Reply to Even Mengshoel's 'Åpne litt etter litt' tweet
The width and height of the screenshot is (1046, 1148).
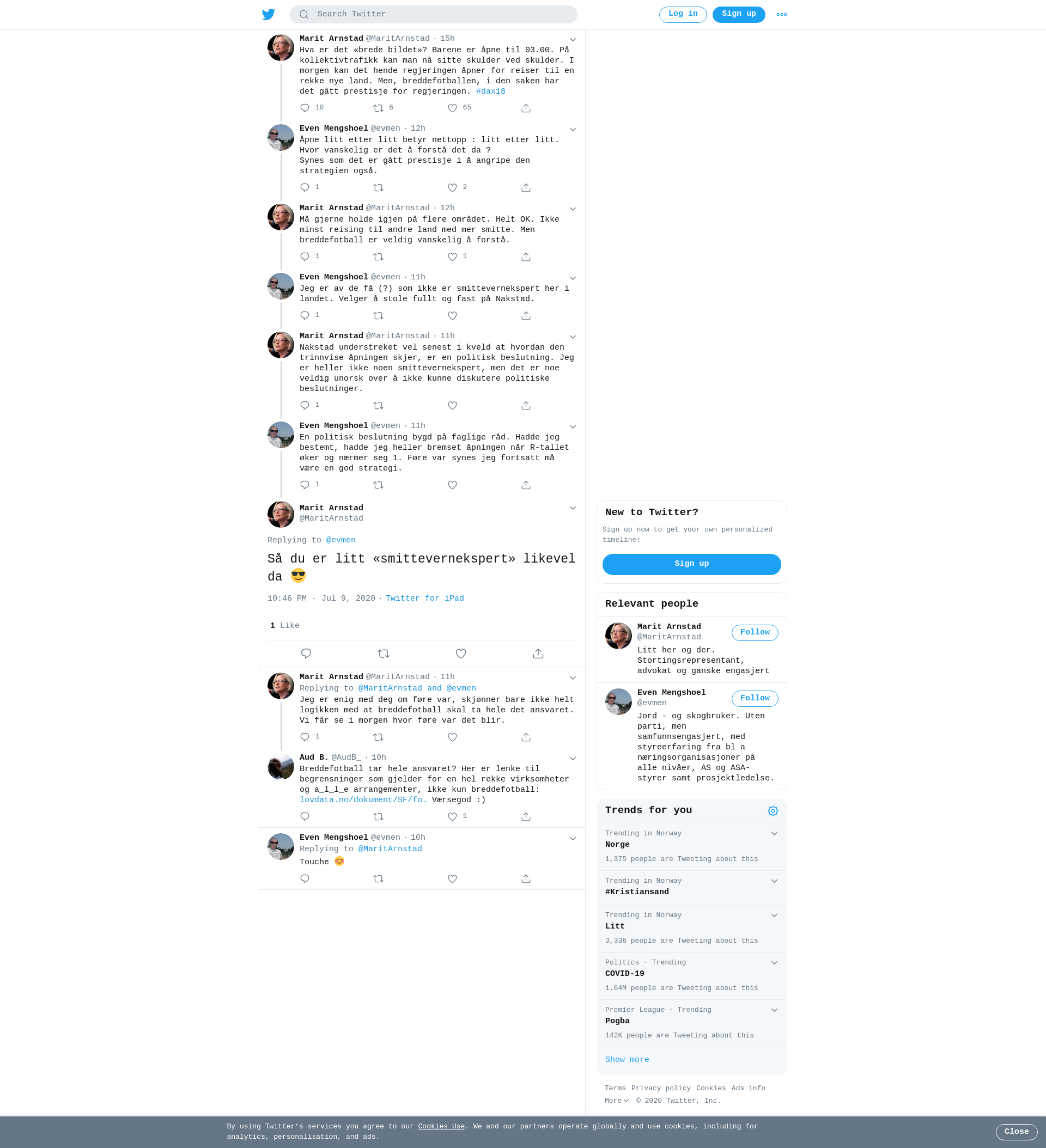tap(305, 188)
